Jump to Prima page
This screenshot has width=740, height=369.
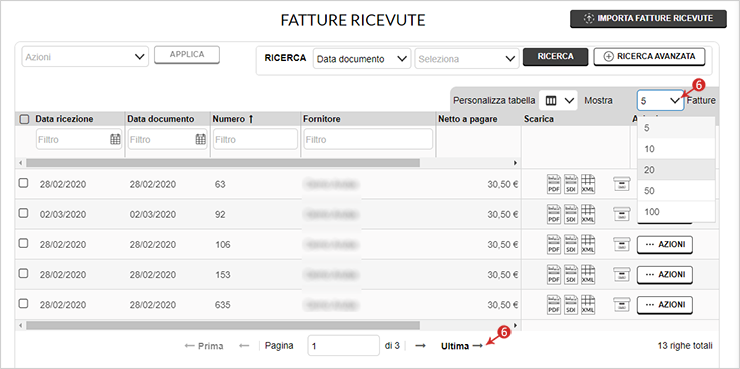pyautogui.click(x=204, y=346)
